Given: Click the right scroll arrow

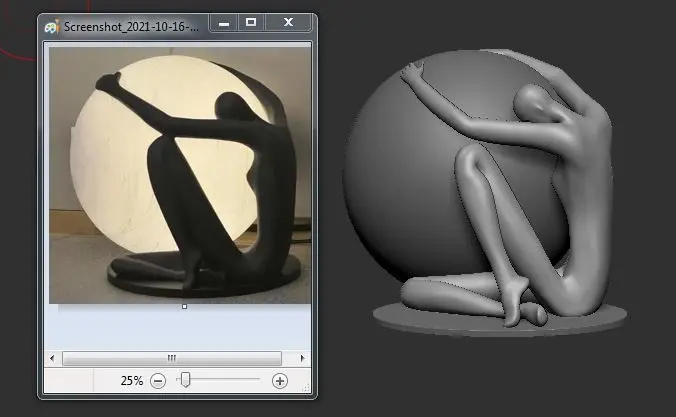Looking at the screenshot, I should (302, 358).
